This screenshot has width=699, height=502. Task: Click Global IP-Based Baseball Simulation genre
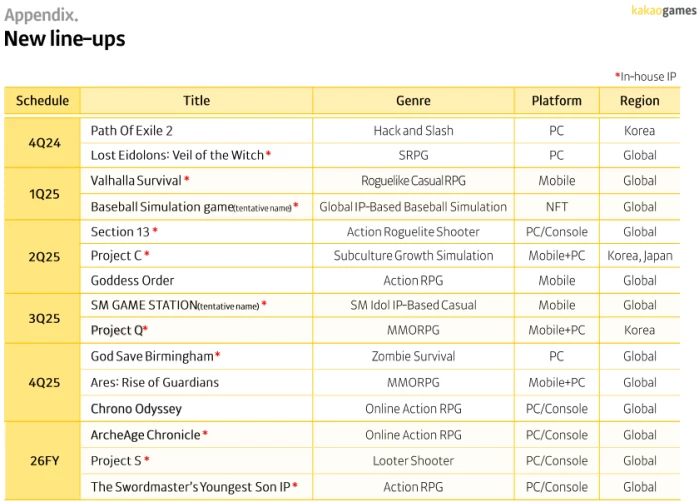[413, 207]
